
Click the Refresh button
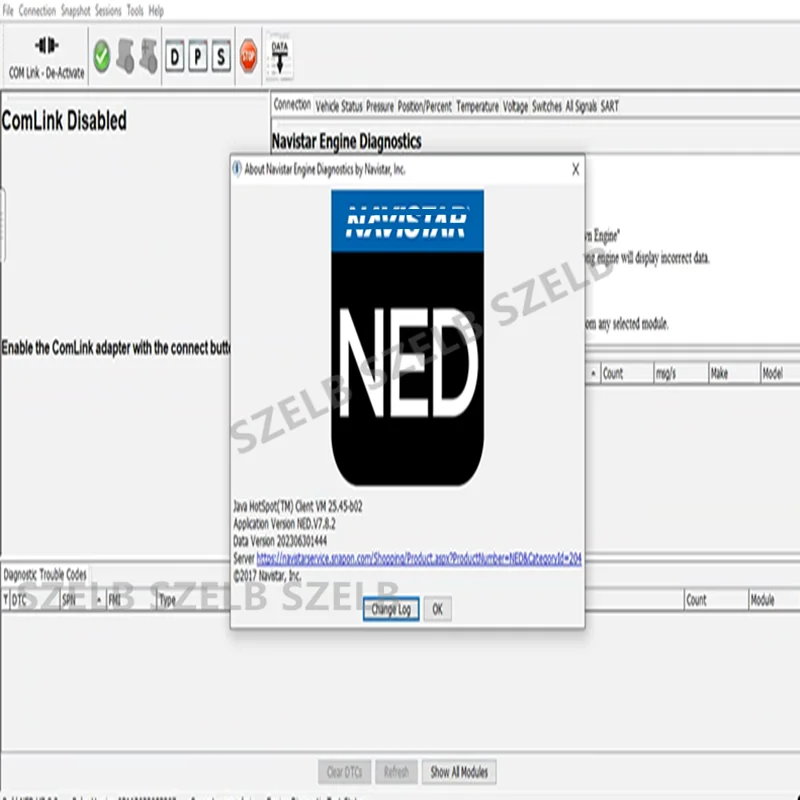(x=396, y=772)
